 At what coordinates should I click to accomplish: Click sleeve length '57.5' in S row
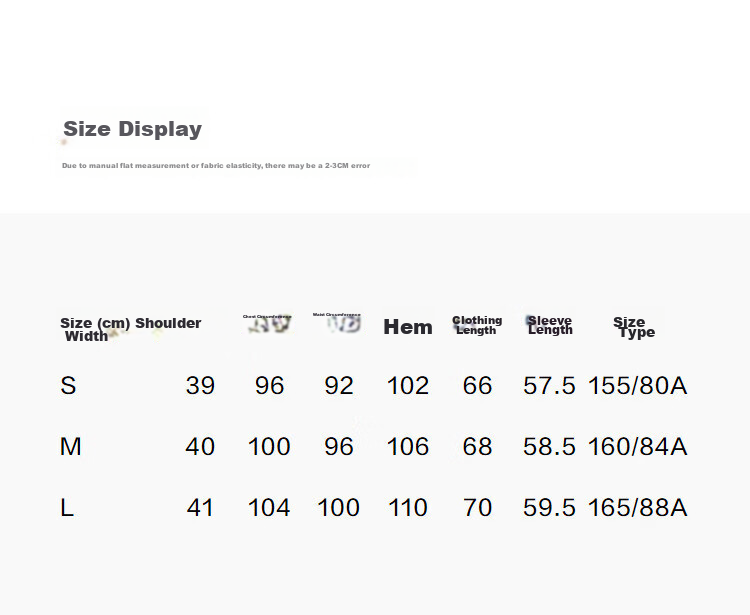pos(549,385)
